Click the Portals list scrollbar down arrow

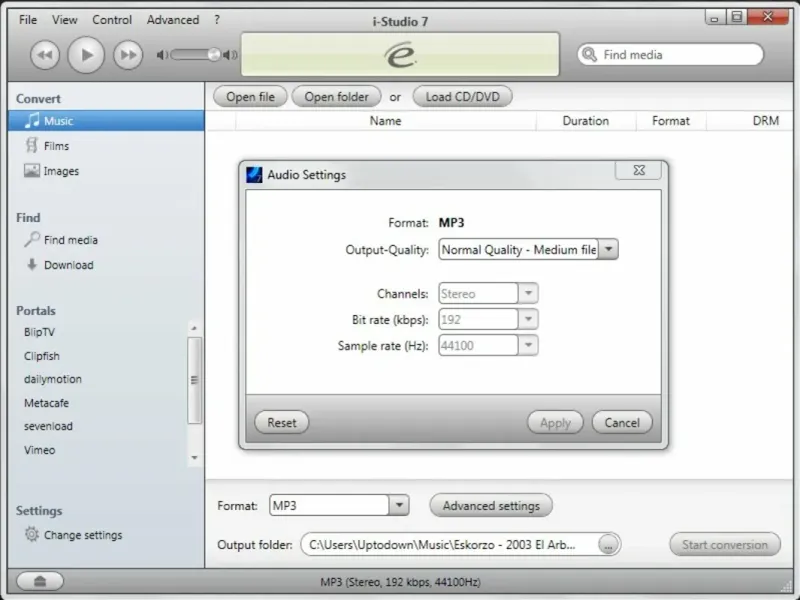coord(194,458)
